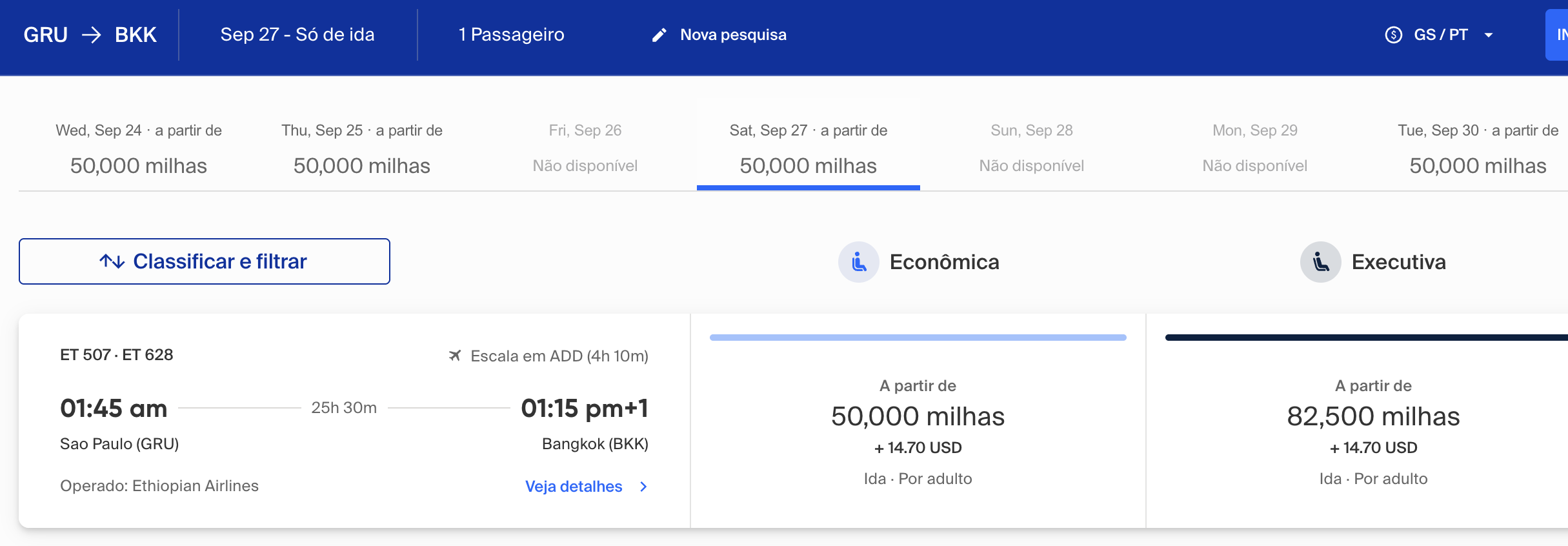
Task: Switch to the Tue, Sep 30 date tab
Action: click(1478, 148)
